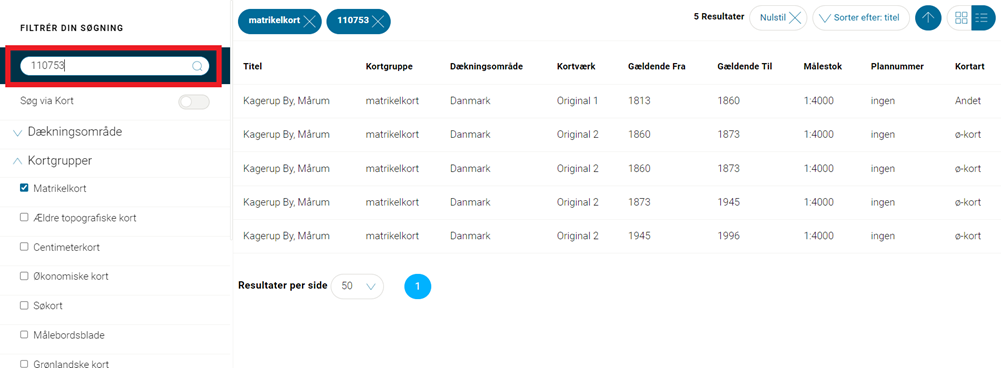The width and height of the screenshot is (1001, 368).
Task: Switch to grid view layout
Action: point(960,18)
